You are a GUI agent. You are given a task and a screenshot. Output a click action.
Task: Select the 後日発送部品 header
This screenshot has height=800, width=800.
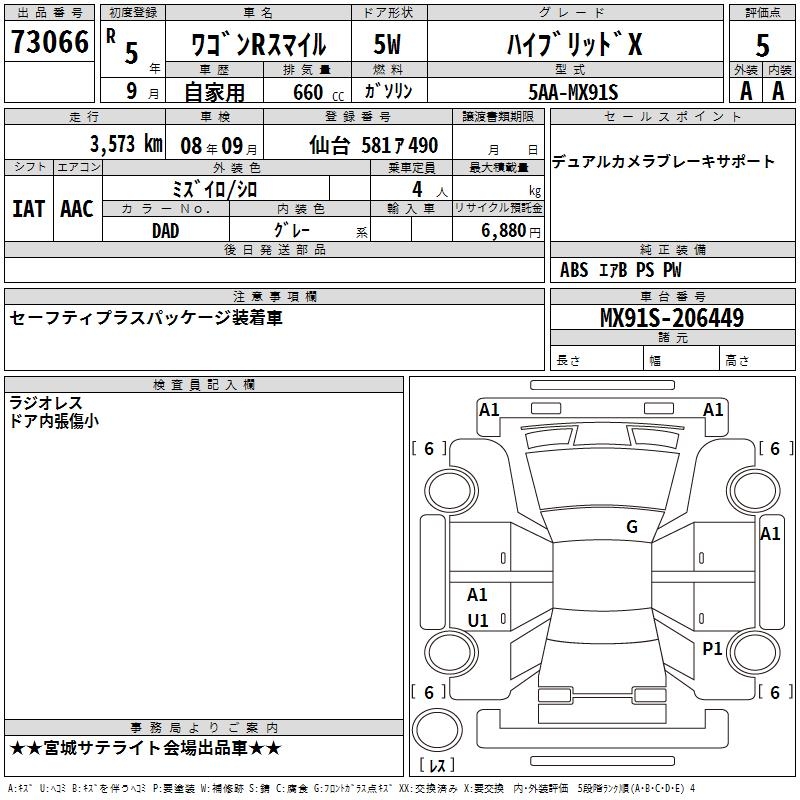tap(274, 249)
